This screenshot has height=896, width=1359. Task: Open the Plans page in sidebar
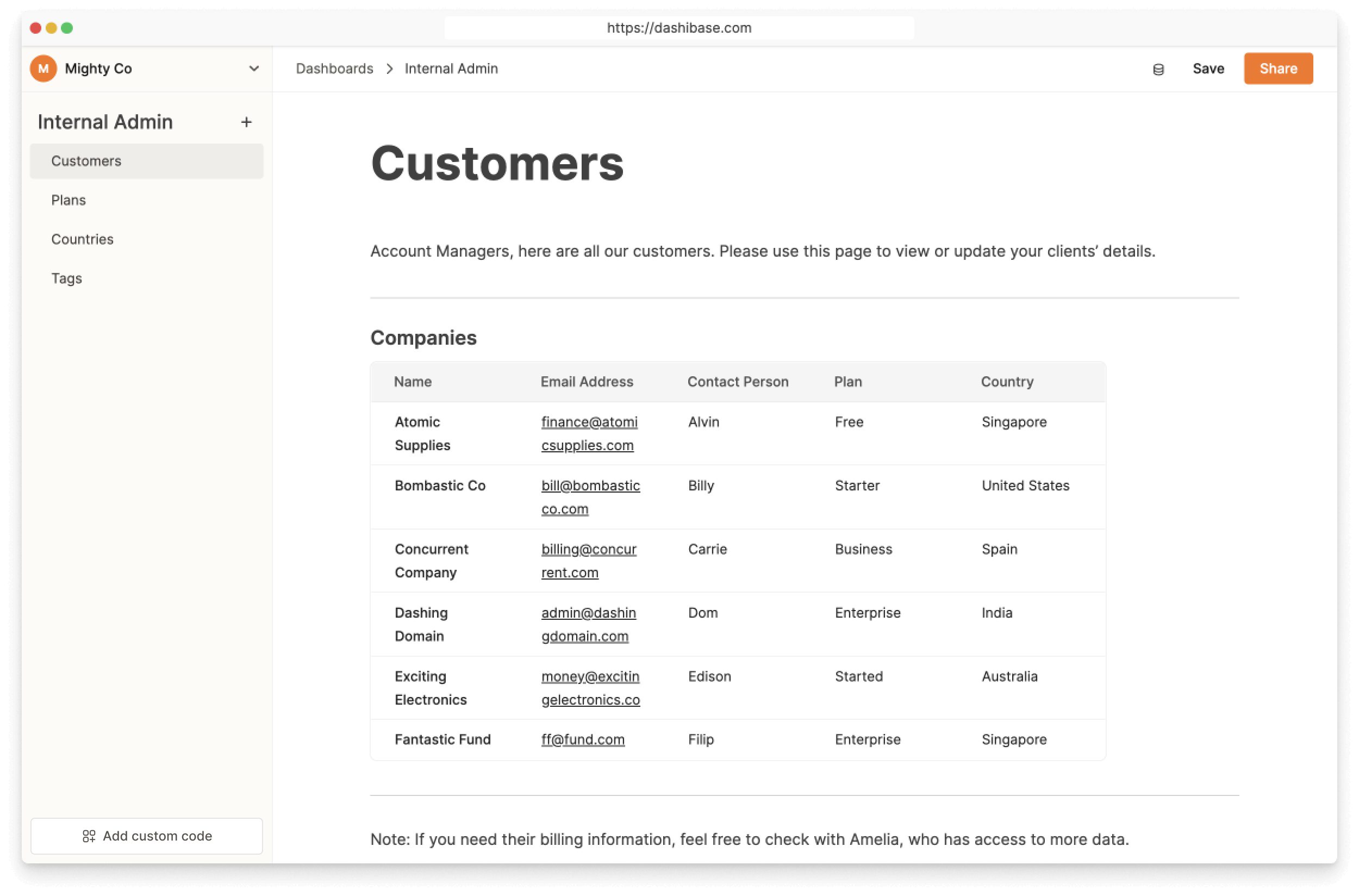(x=68, y=200)
